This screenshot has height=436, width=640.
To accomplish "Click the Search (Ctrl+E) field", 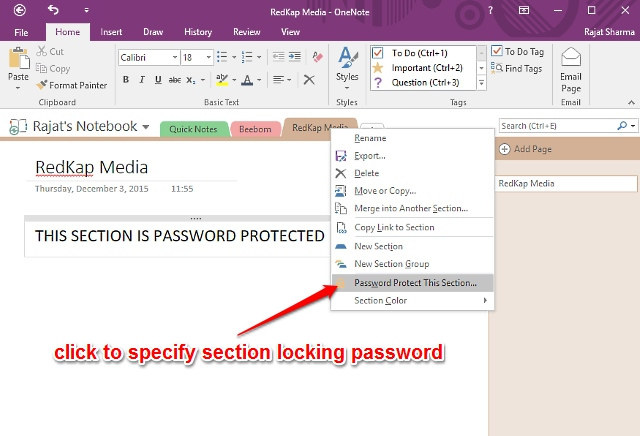I will [x=557, y=126].
